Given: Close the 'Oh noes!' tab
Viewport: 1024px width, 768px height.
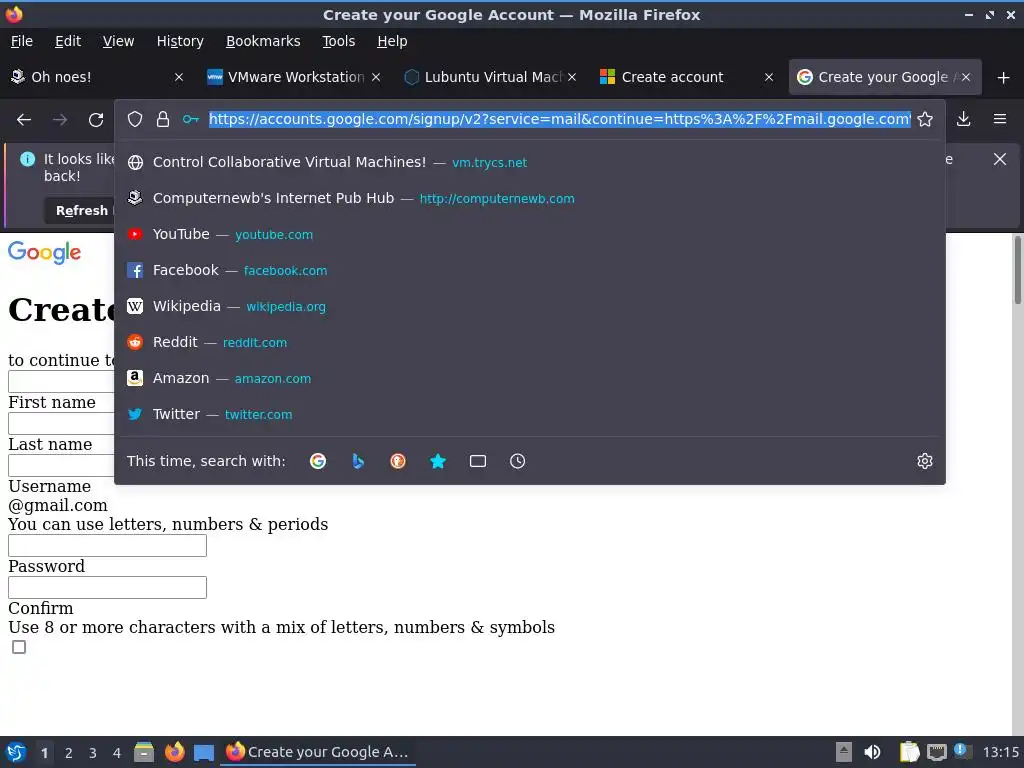Looking at the screenshot, I should point(179,77).
